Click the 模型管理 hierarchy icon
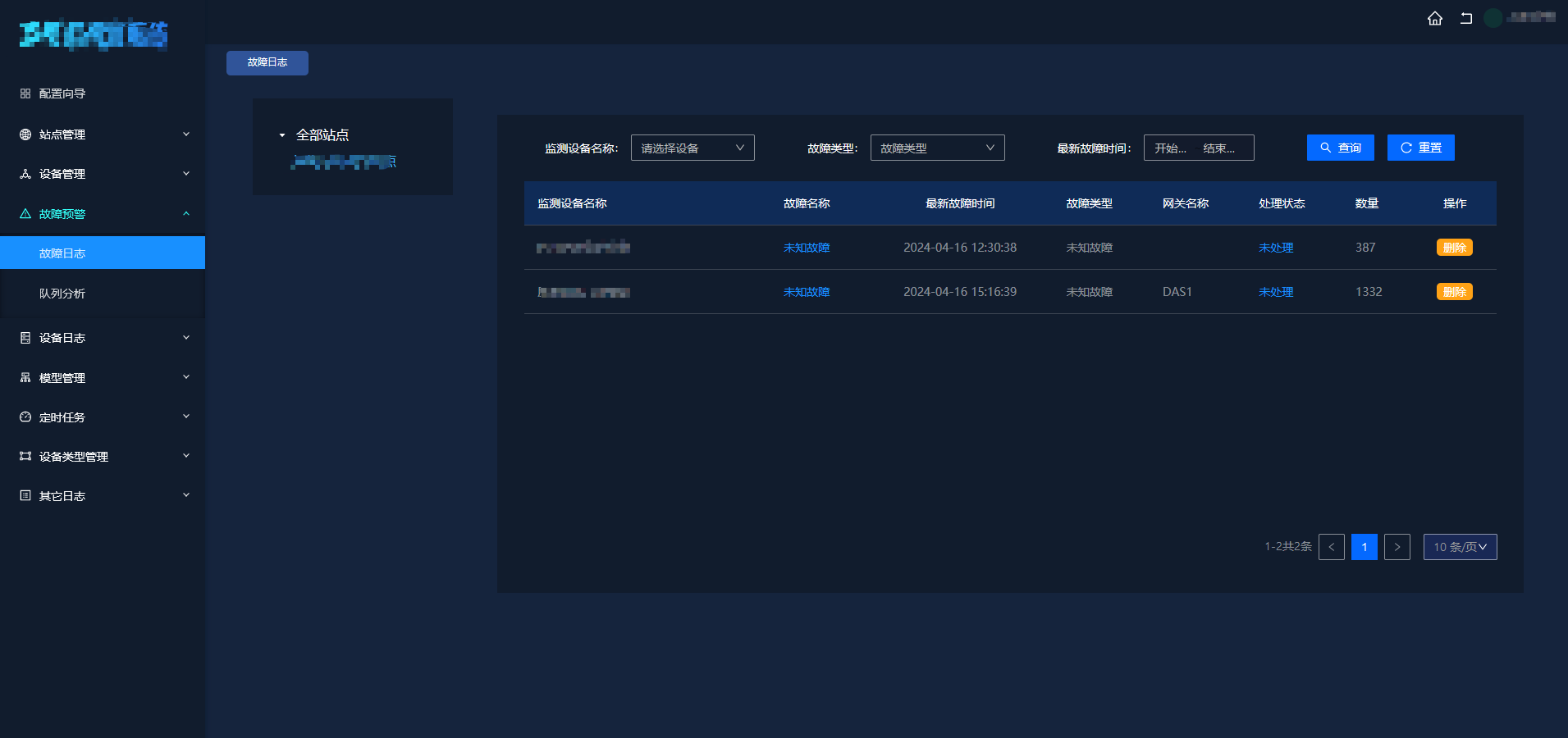The height and width of the screenshot is (738, 1568). coord(25,378)
